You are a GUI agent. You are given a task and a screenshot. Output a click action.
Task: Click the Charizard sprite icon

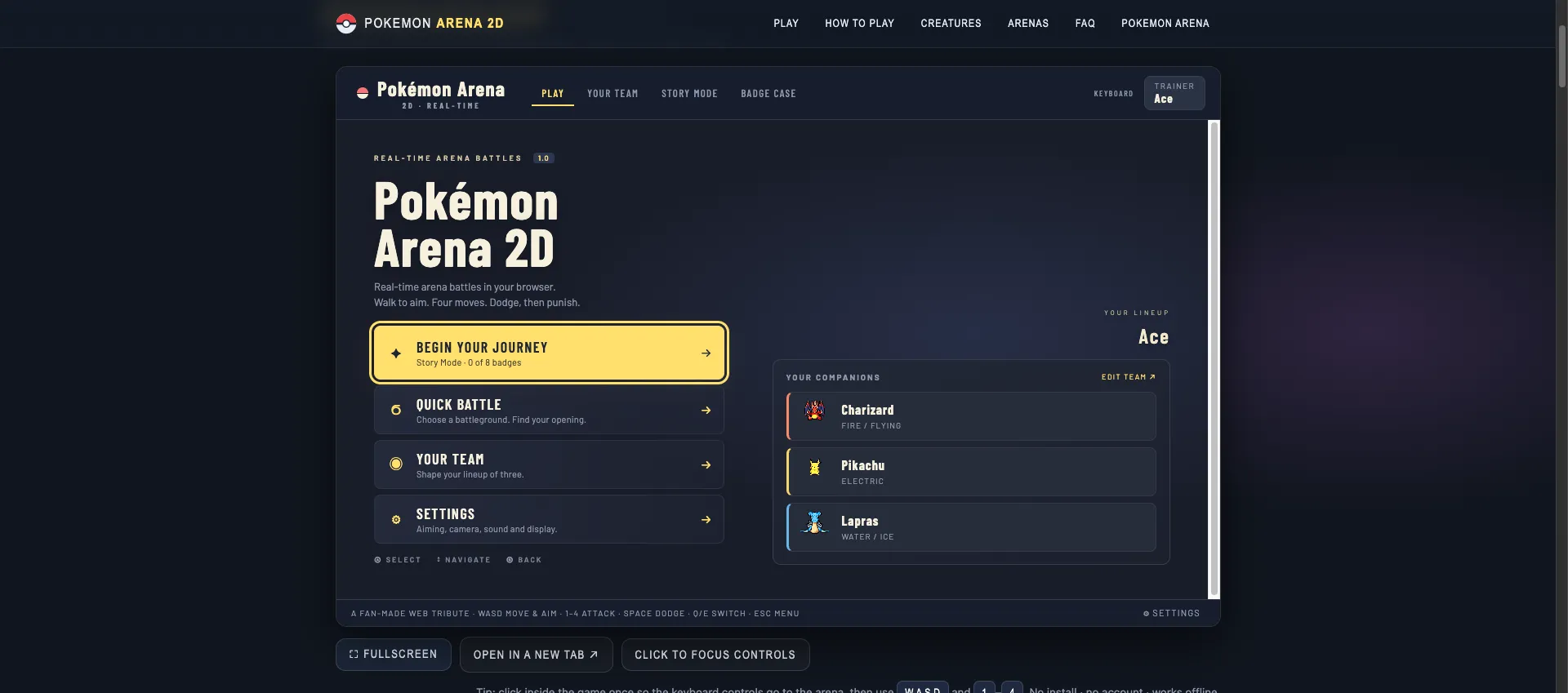point(814,411)
